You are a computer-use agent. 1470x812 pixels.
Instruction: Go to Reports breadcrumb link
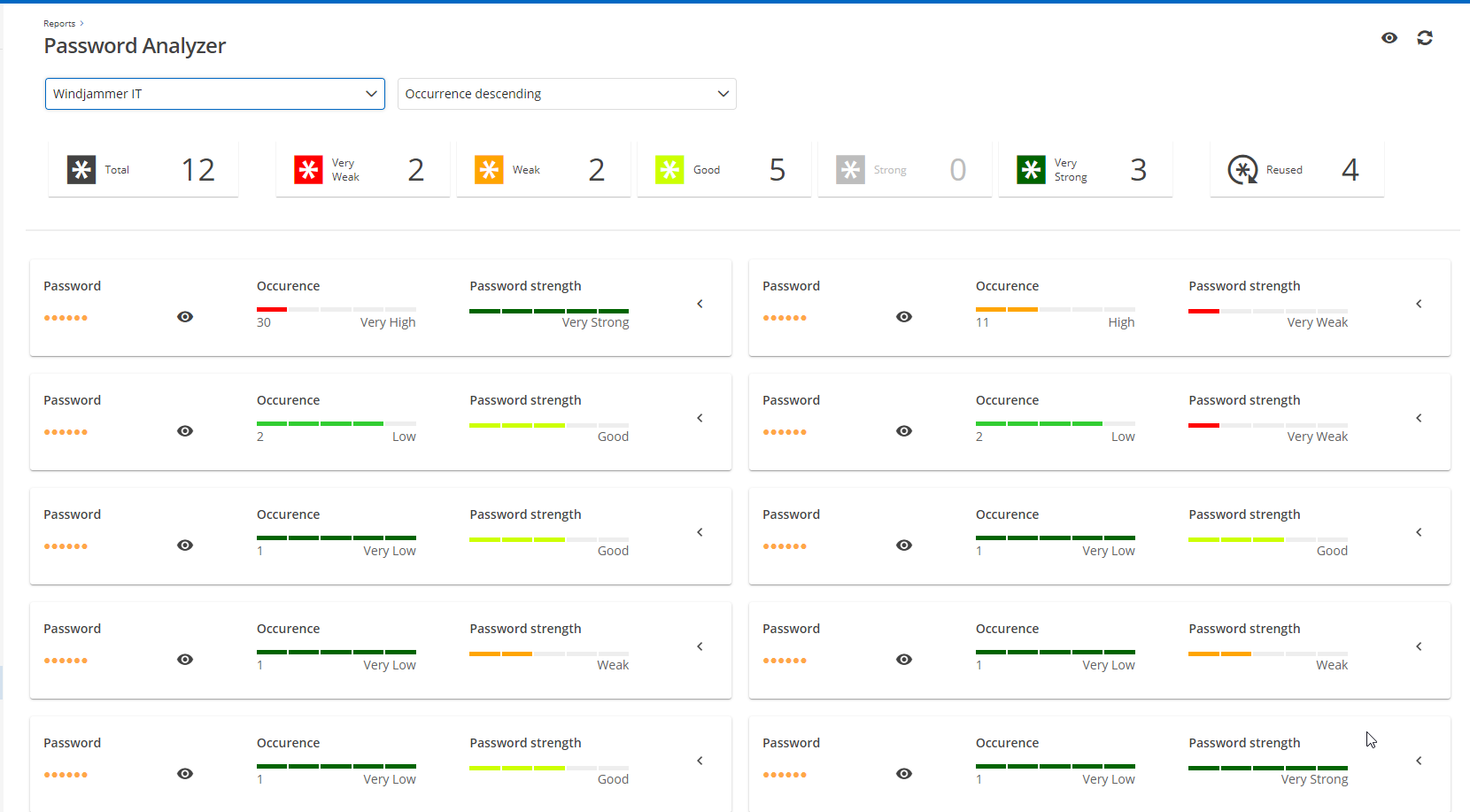coord(59,24)
